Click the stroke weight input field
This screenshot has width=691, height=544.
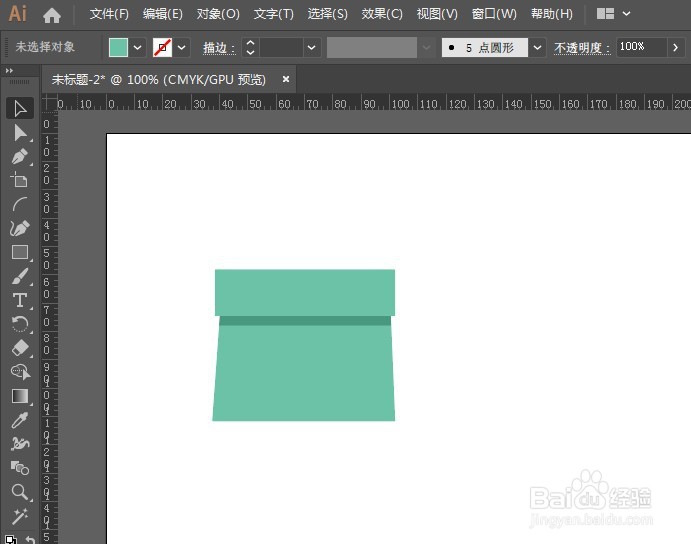281,47
